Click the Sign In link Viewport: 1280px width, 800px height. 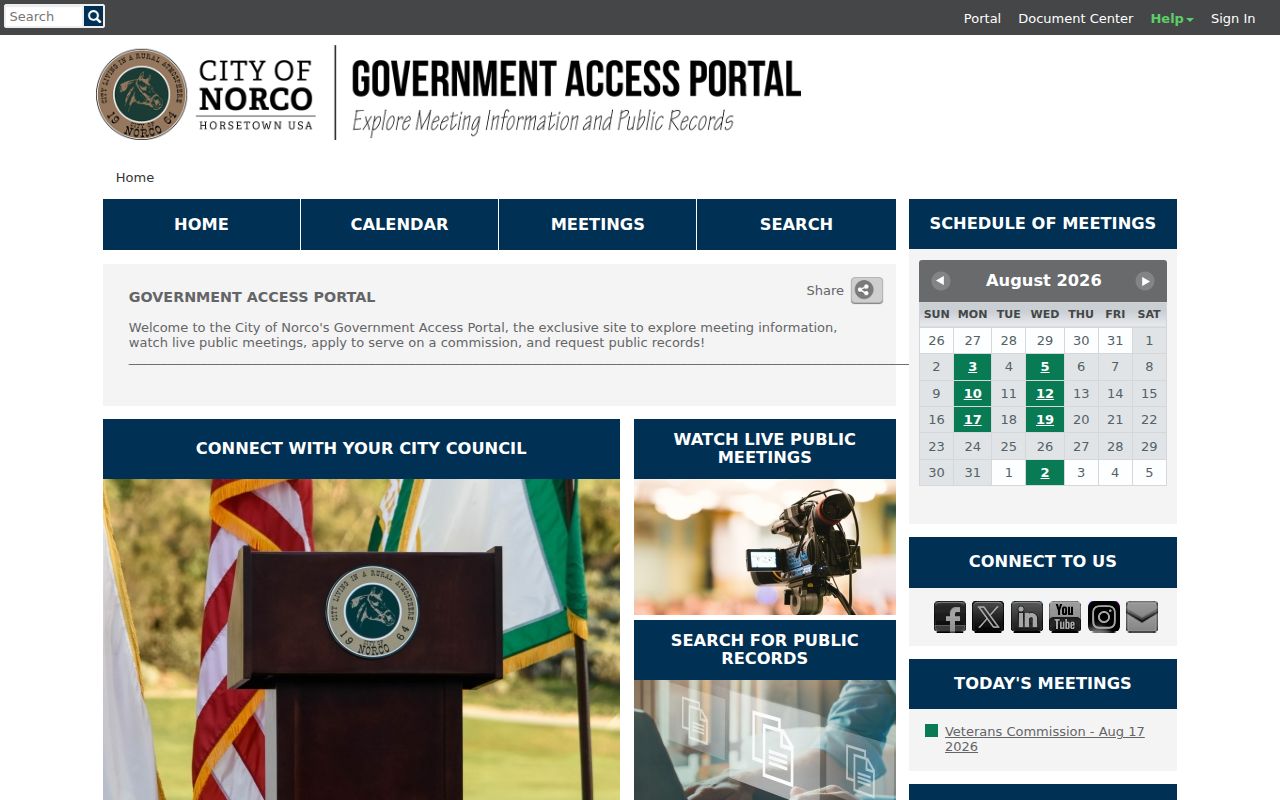tap(1233, 18)
